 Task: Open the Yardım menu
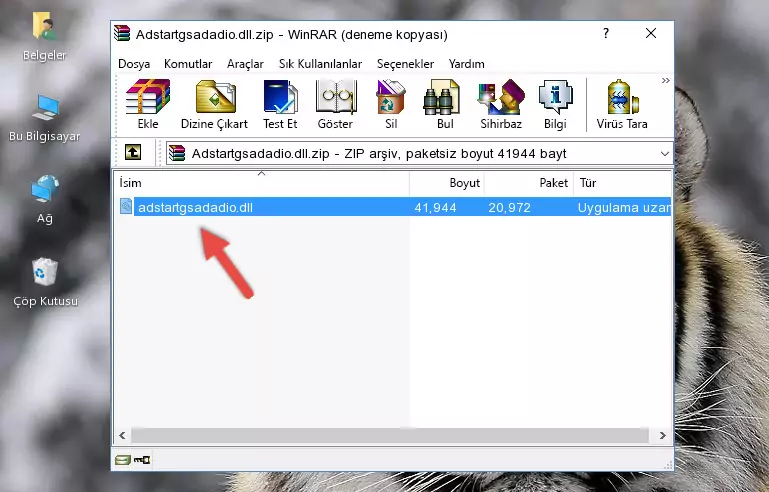466,64
